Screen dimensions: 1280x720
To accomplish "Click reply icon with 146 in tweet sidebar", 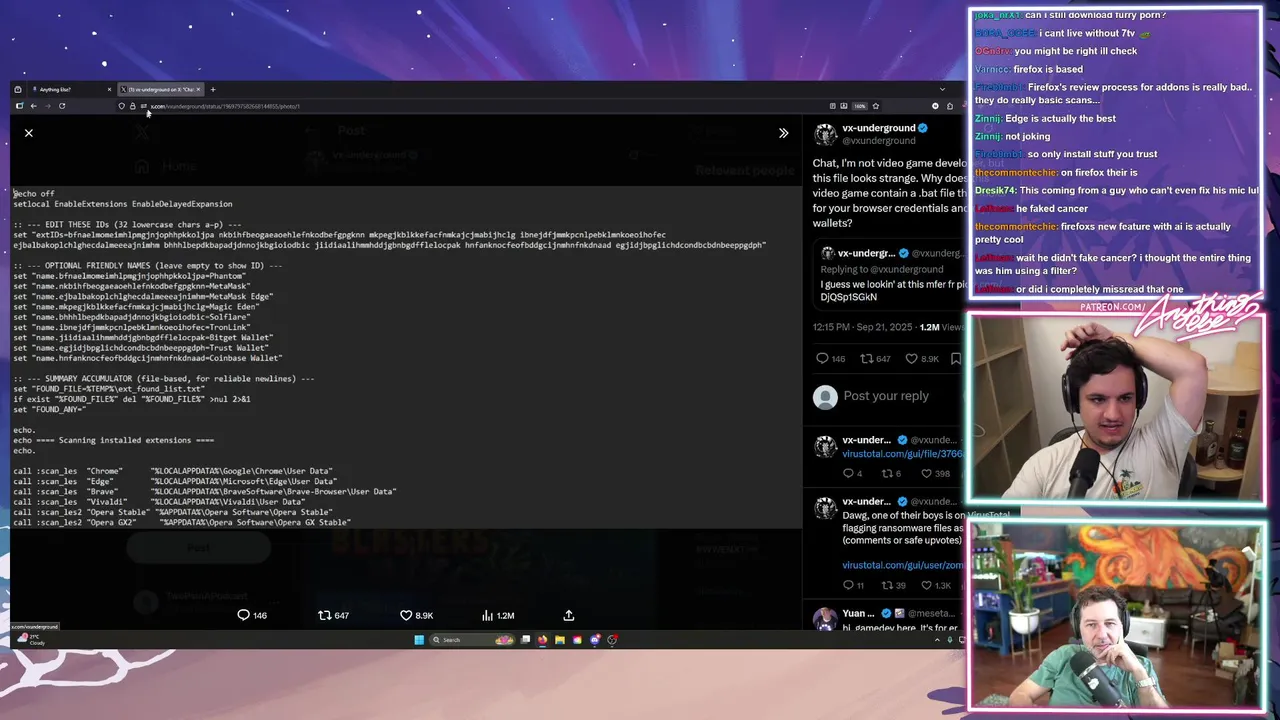I will point(822,358).
